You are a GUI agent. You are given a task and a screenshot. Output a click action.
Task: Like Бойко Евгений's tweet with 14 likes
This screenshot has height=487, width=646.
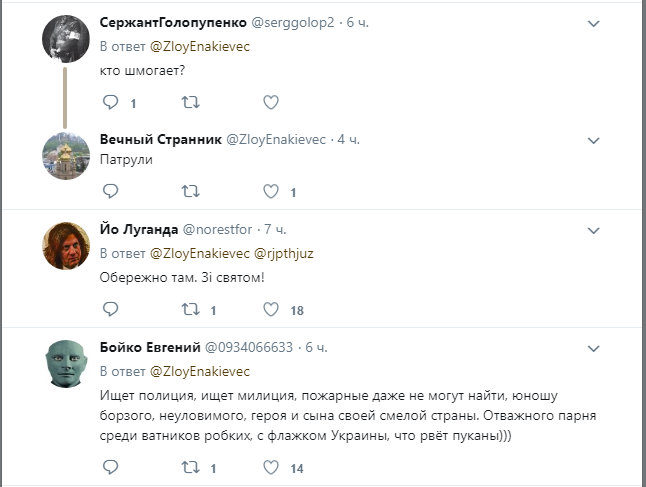tap(270, 467)
